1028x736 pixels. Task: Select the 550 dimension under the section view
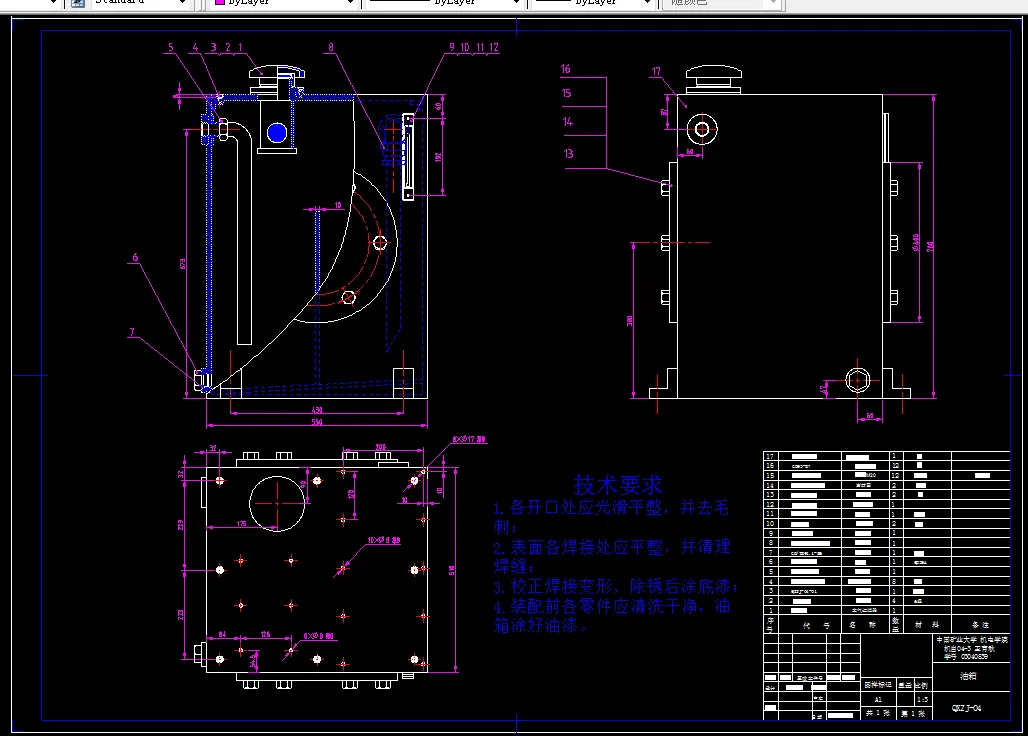coord(317,421)
